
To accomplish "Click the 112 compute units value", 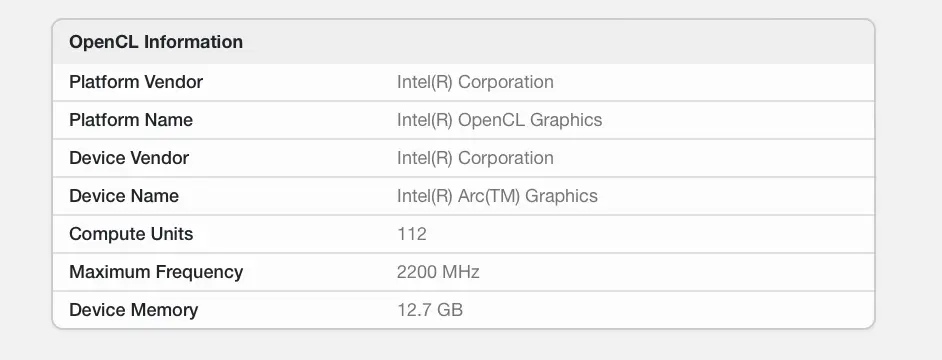I will 412,234.
